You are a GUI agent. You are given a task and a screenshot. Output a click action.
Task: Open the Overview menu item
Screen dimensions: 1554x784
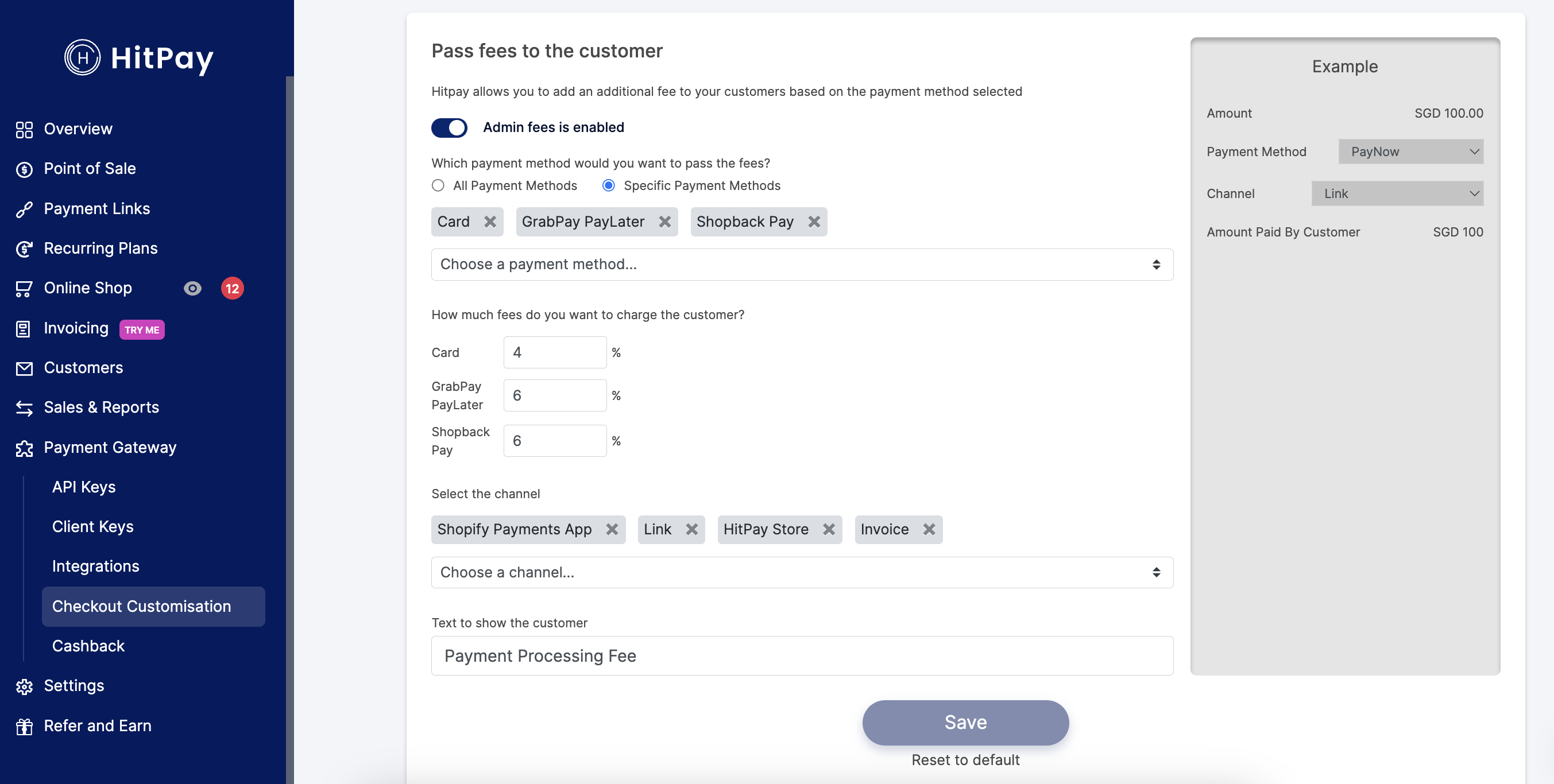point(78,129)
